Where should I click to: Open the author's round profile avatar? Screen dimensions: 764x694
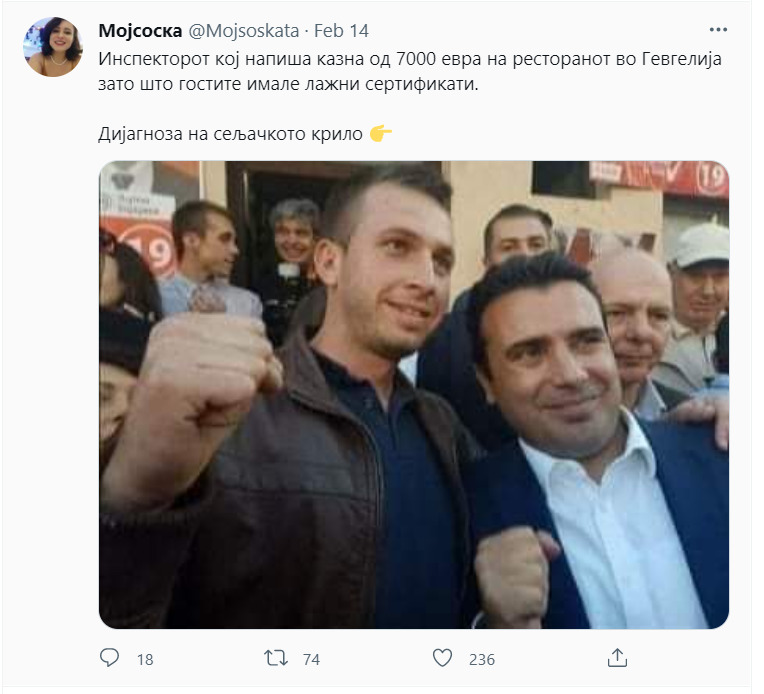53,47
